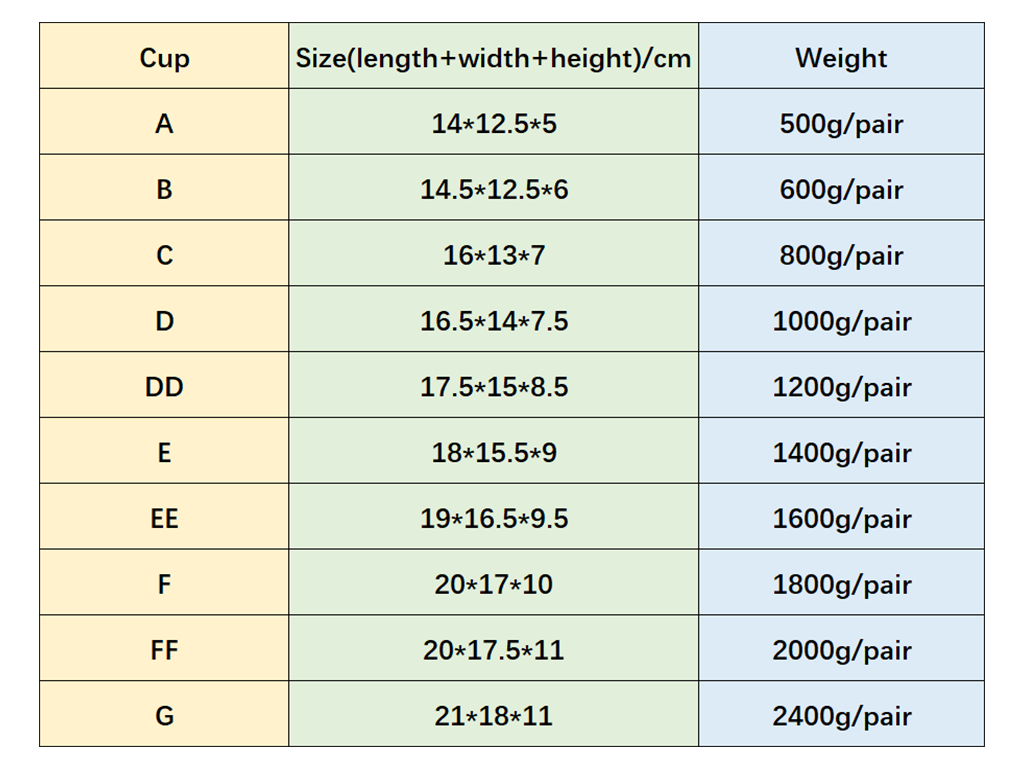Select the DD cup cell
The image size is (1024, 768).
pyautogui.click(x=164, y=387)
